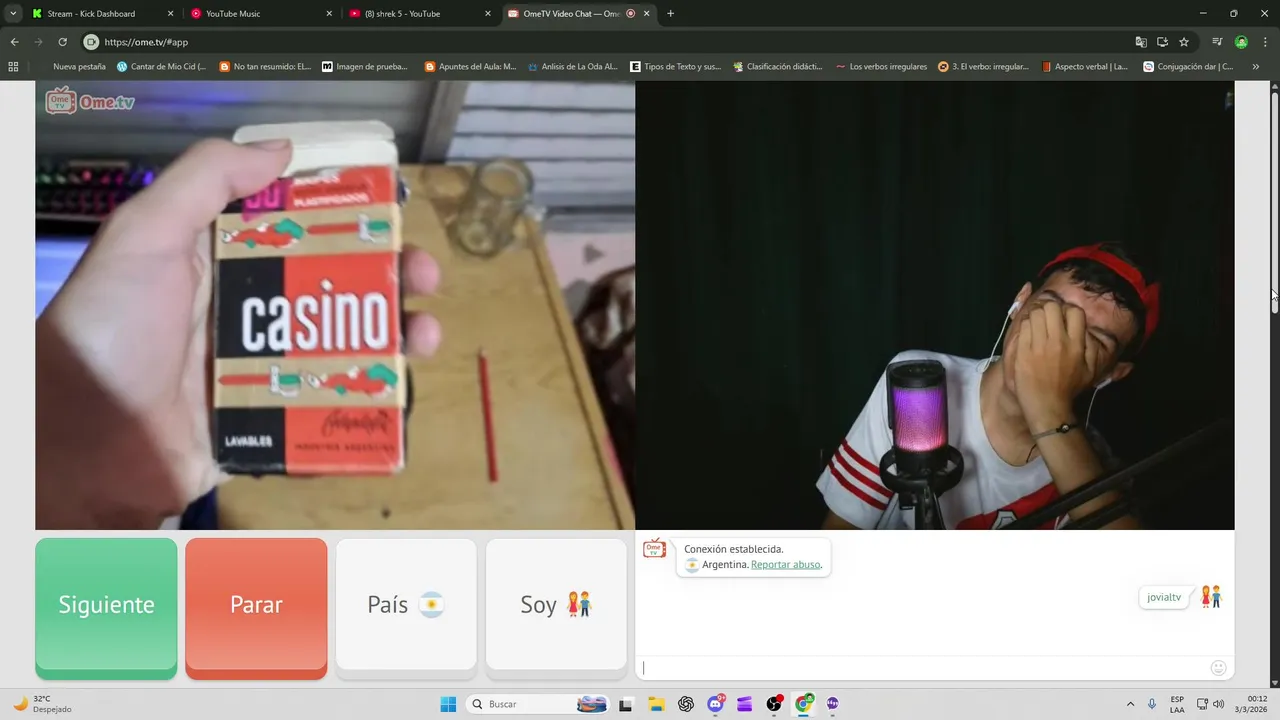Click the chat message input field
Viewport: 1280px width, 720px height.
coord(920,668)
